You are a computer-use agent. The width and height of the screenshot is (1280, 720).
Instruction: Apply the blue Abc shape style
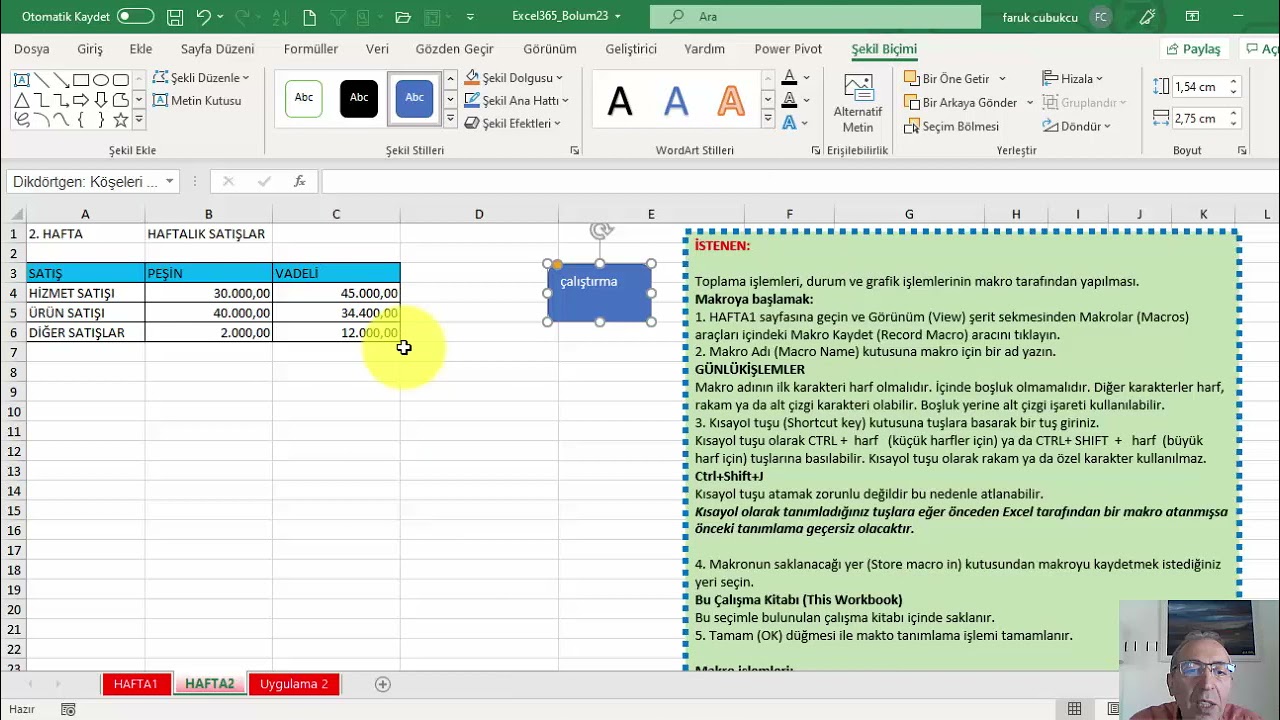pyautogui.click(x=414, y=98)
